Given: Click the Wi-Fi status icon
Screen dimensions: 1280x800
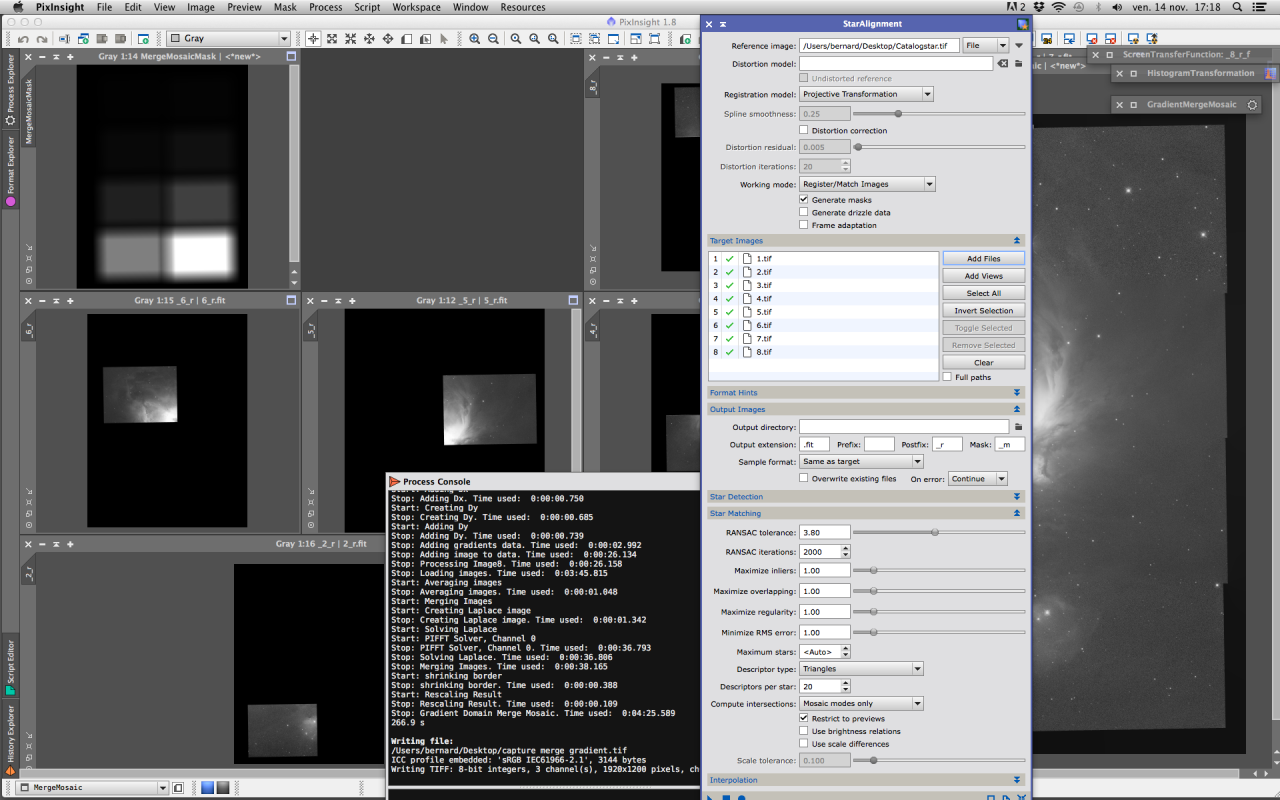Looking at the screenshot, I should [1058, 7].
